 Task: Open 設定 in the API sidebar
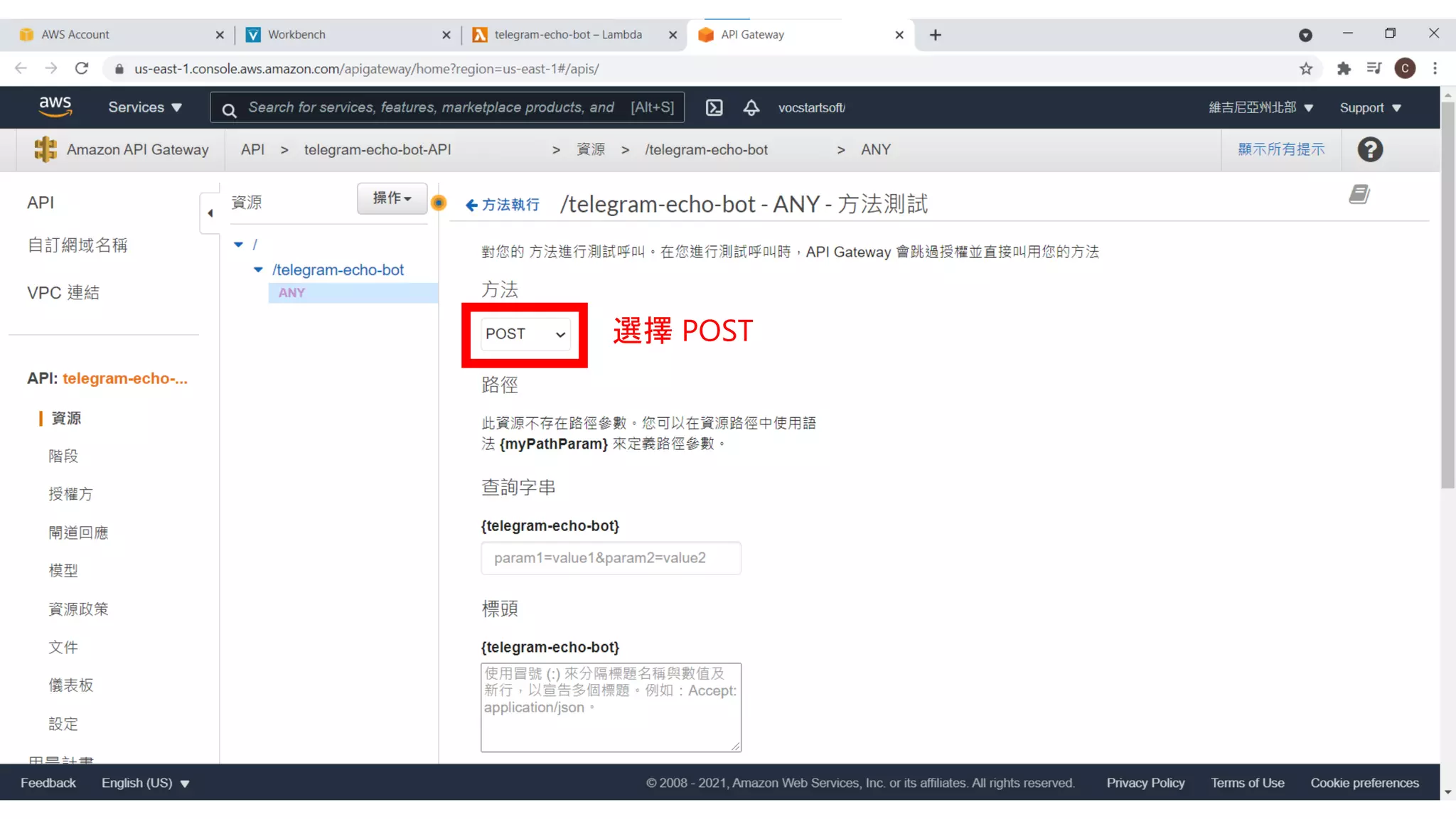[63, 724]
